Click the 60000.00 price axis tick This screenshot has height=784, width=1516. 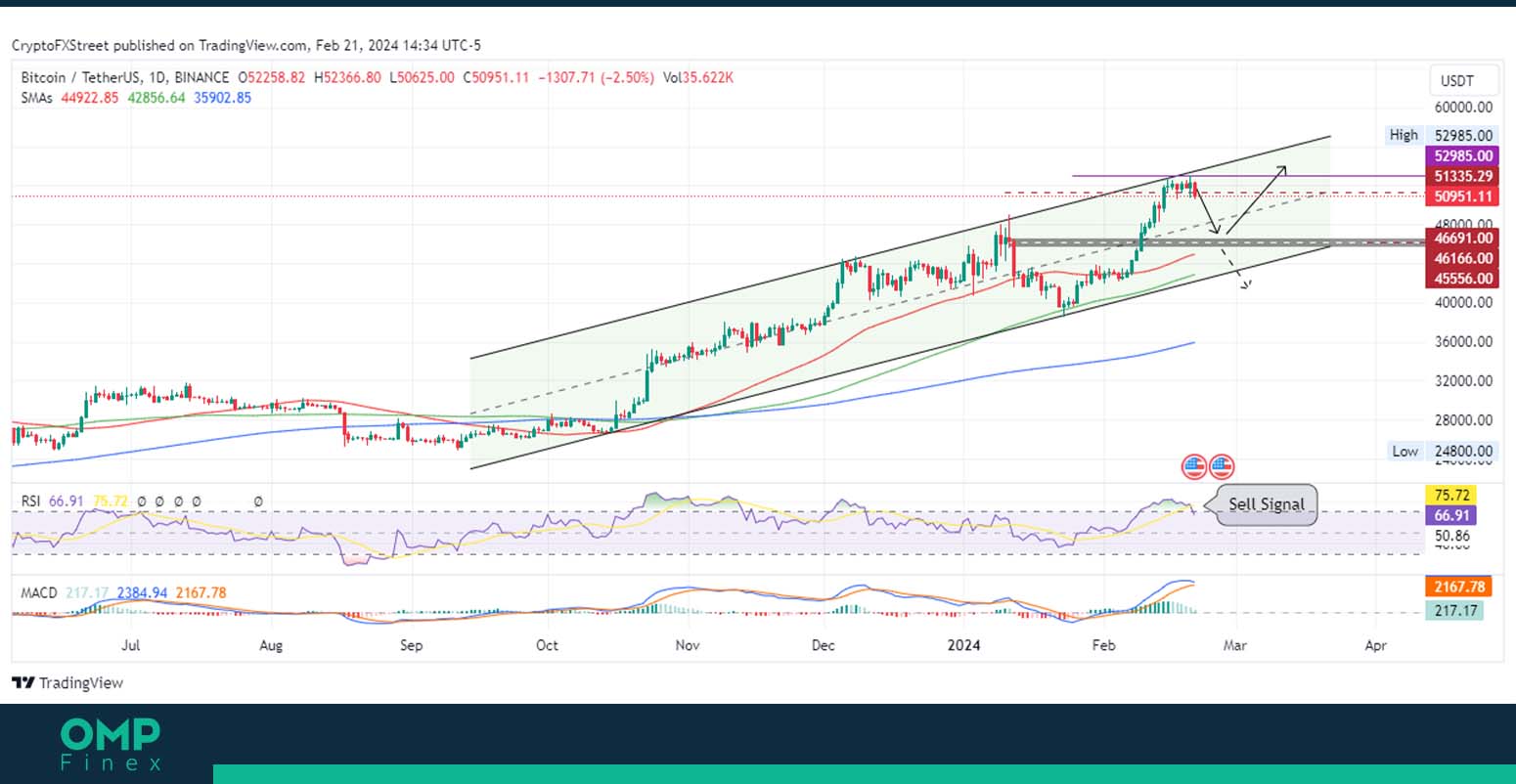(1463, 108)
